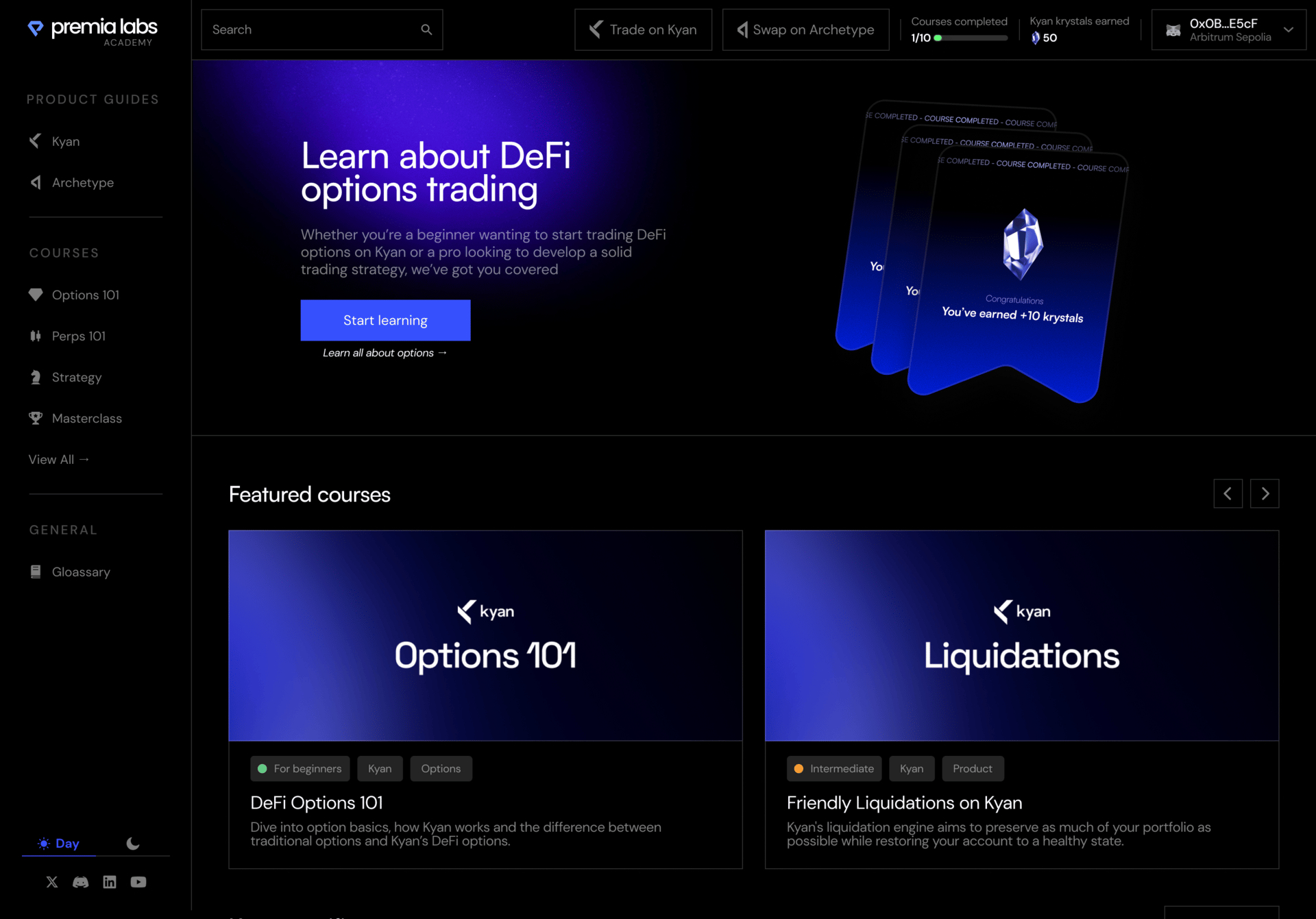
Task: Filter by For beginners tag
Action: point(300,769)
